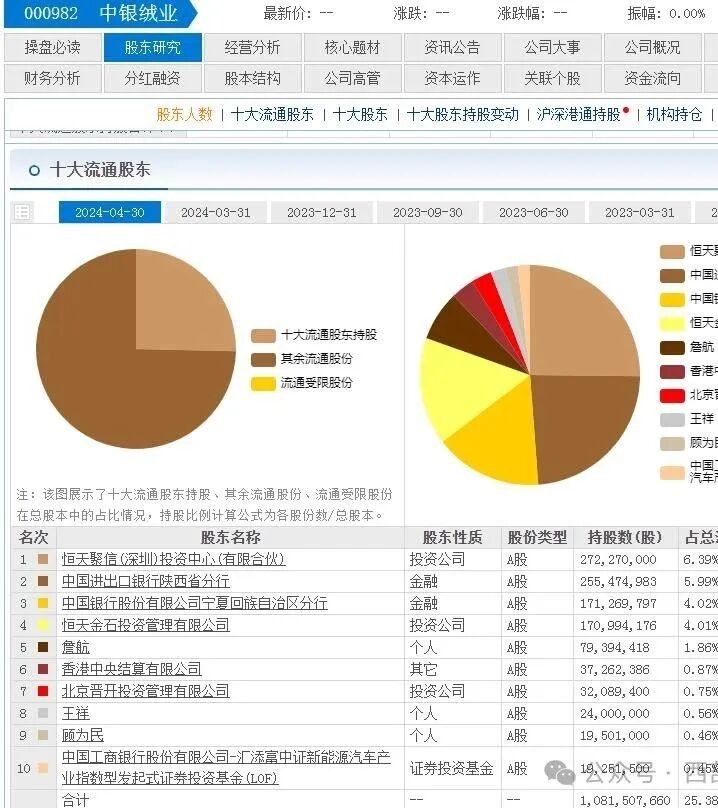Image resolution: width=718 pixels, height=808 pixels.
Task: Select the 2023-12-31 date tab
Action: coord(322,212)
